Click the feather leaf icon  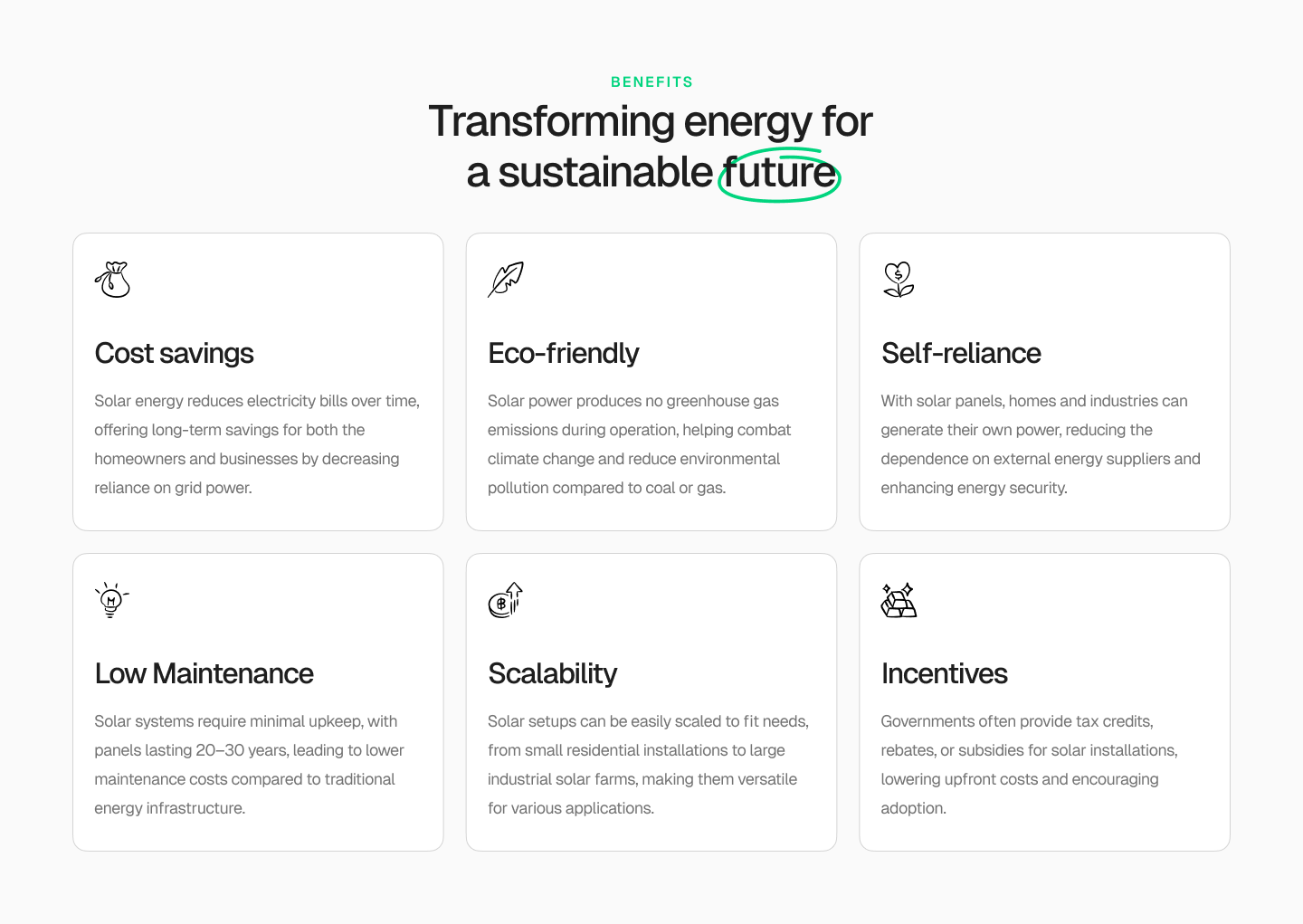pos(506,280)
